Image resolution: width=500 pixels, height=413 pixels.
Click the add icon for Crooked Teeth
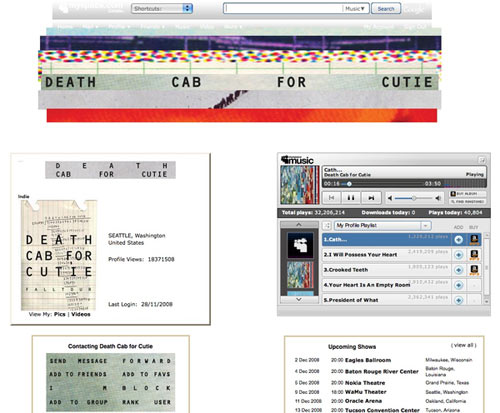459,270
